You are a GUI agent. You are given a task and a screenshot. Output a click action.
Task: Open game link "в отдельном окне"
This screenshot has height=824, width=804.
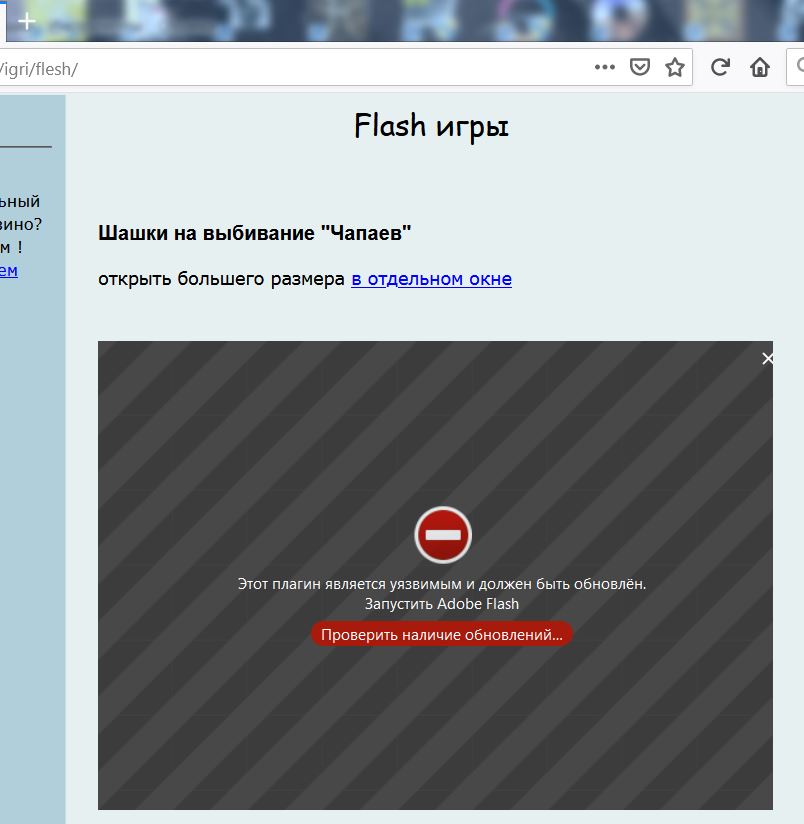tap(431, 279)
